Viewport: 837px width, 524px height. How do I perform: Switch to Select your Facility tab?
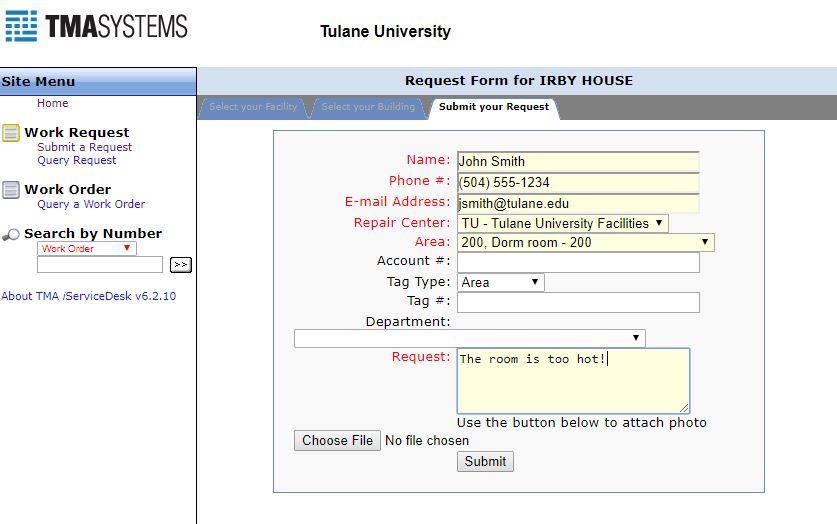[x=252, y=107]
